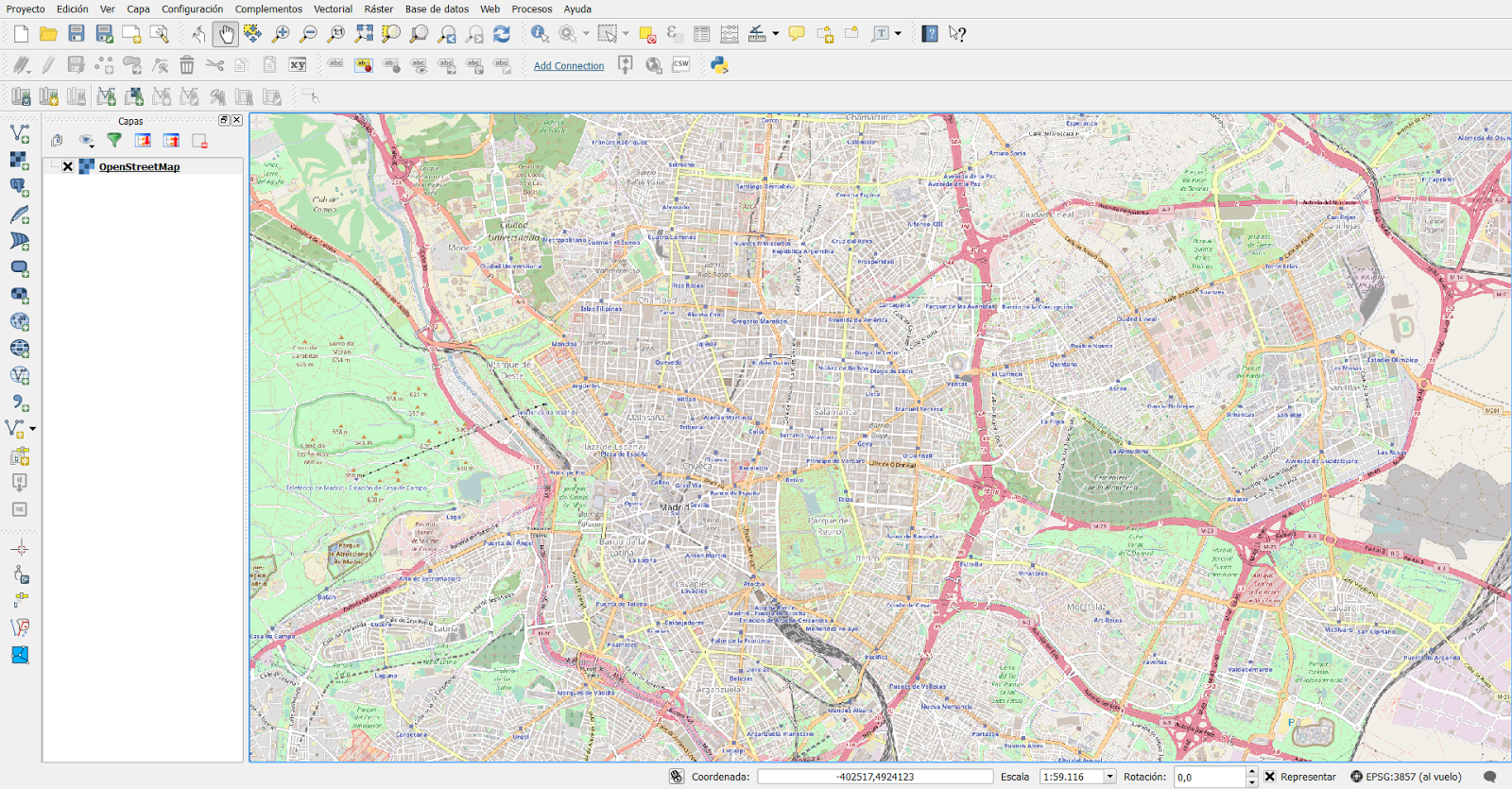Select the Pan Map hand tool
The height and width of the screenshot is (789, 1512).
(225, 34)
